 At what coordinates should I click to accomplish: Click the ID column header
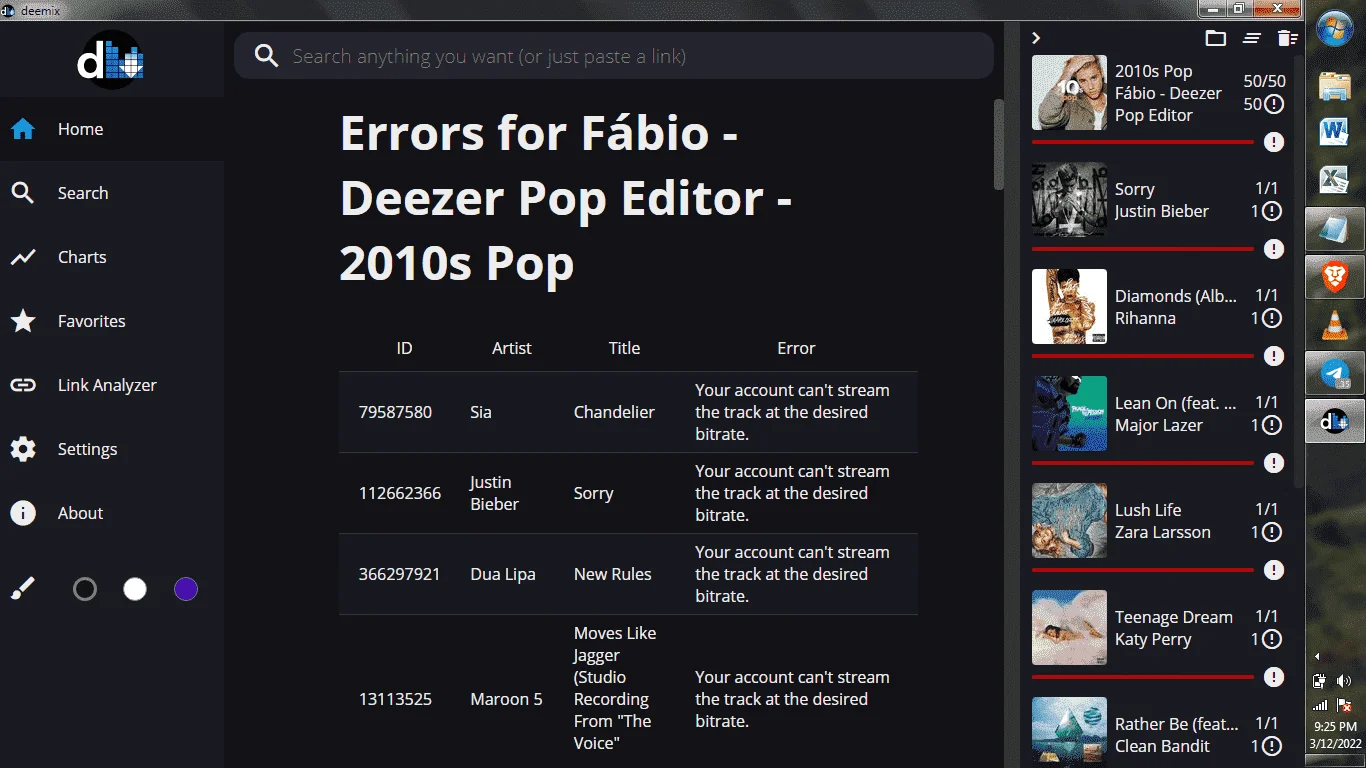point(404,348)
